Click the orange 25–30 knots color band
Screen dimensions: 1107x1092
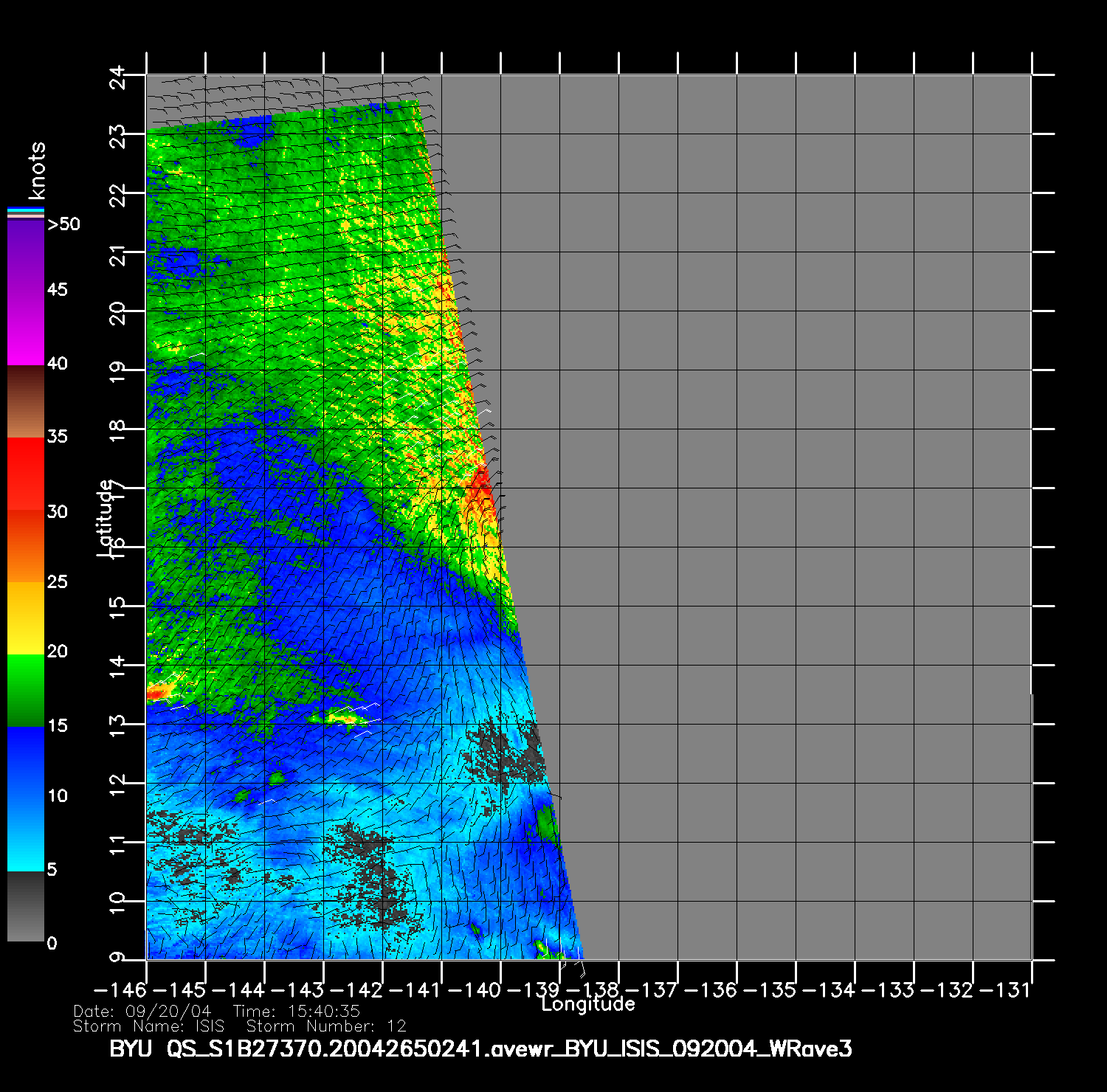click(x=25, y=546)
